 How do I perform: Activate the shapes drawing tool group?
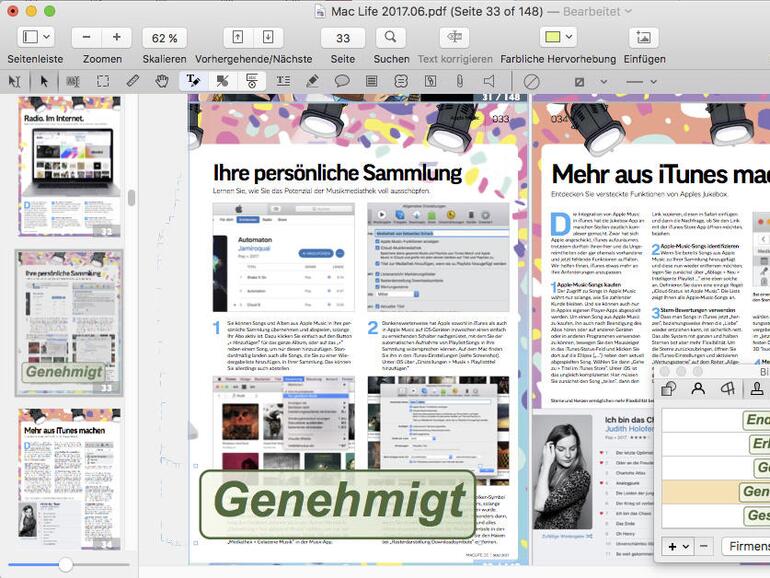pyautogui.click(x=222, y=81)
